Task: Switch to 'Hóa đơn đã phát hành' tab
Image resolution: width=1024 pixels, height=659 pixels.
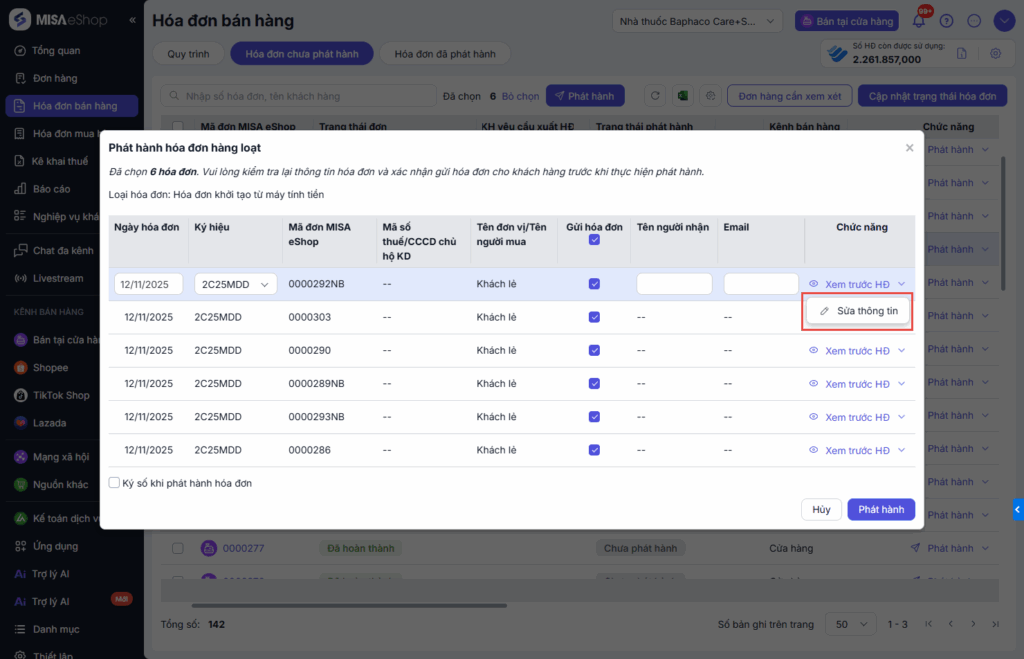Action: [445, 54]
